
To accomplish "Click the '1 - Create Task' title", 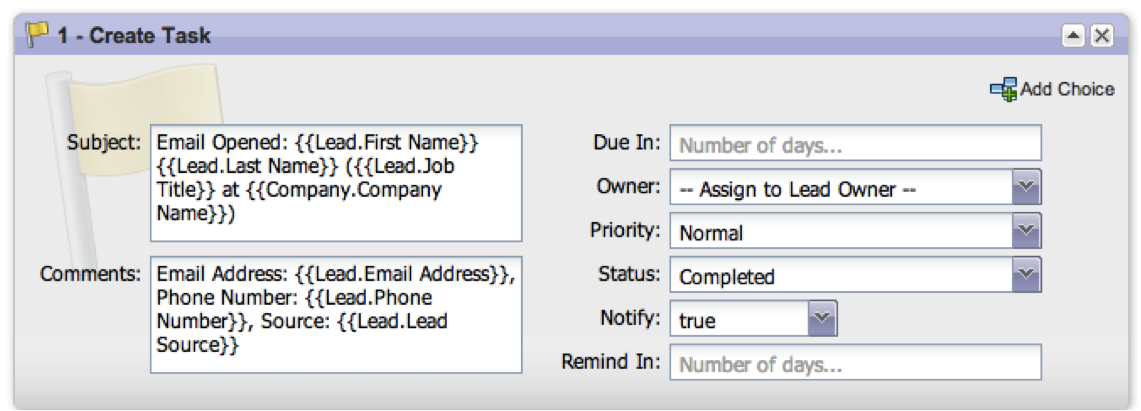I will pyautogui.click(x=135, y=36).
